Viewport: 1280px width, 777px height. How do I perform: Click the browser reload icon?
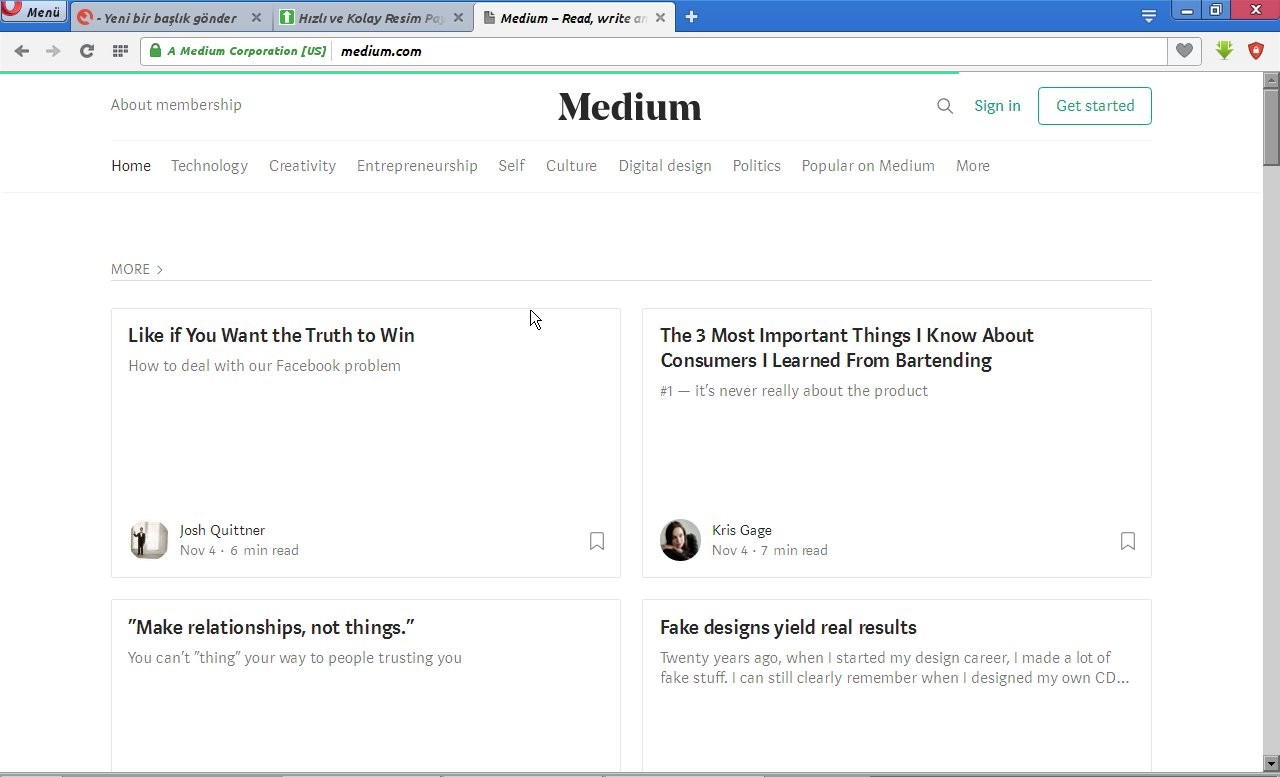pos(87,51)
